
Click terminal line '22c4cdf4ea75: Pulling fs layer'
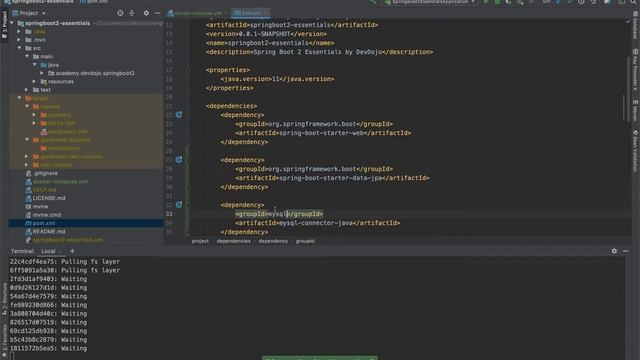65,261
